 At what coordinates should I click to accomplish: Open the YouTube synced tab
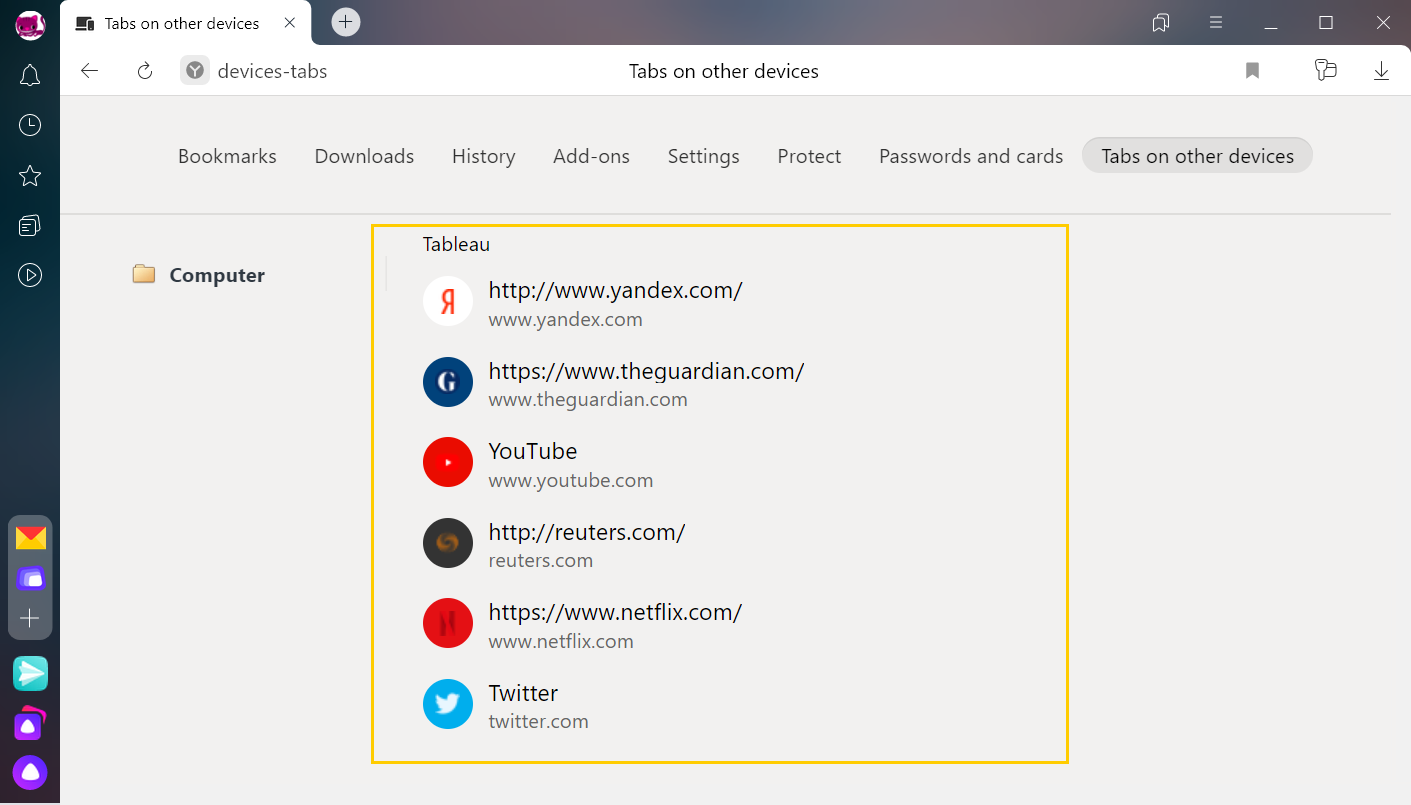[533, 451]
